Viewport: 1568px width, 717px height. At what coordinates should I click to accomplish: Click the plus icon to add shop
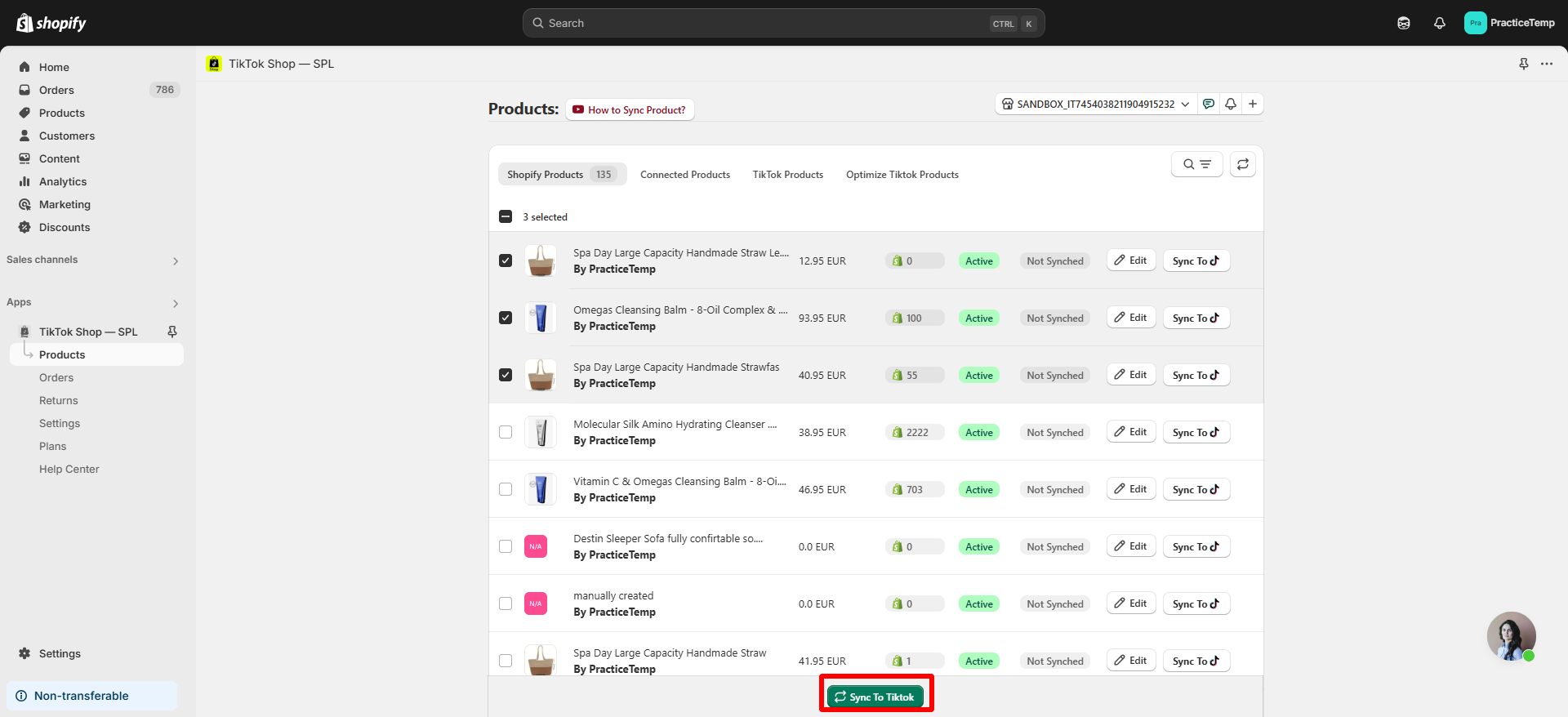(1253, 104)
